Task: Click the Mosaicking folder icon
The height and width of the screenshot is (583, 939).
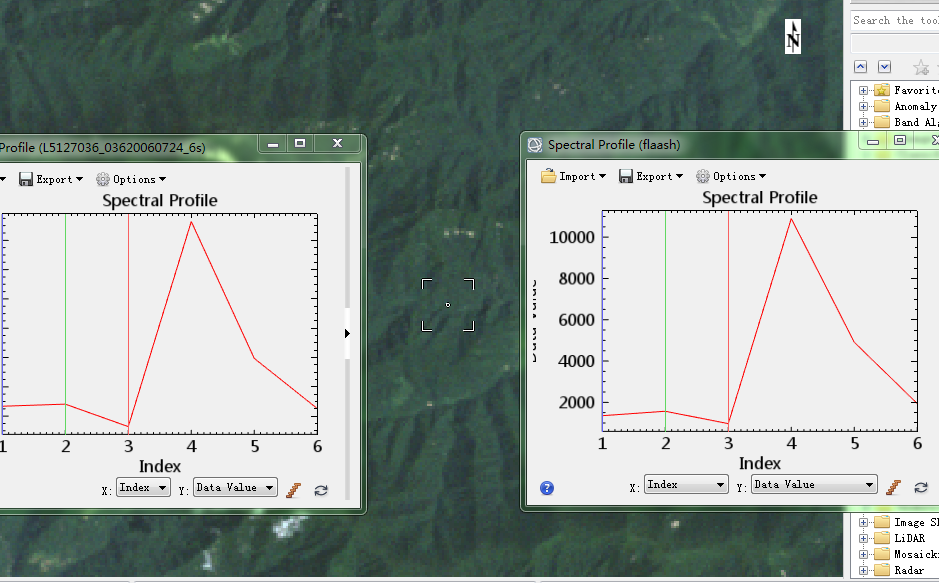Action: pos(882,554)
